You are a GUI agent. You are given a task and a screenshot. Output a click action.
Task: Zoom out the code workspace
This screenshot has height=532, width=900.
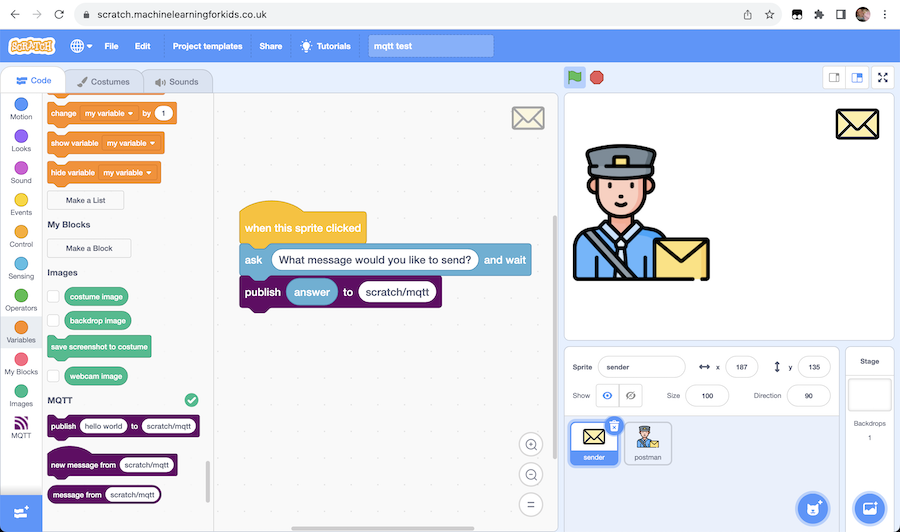[x=531, y=475]
